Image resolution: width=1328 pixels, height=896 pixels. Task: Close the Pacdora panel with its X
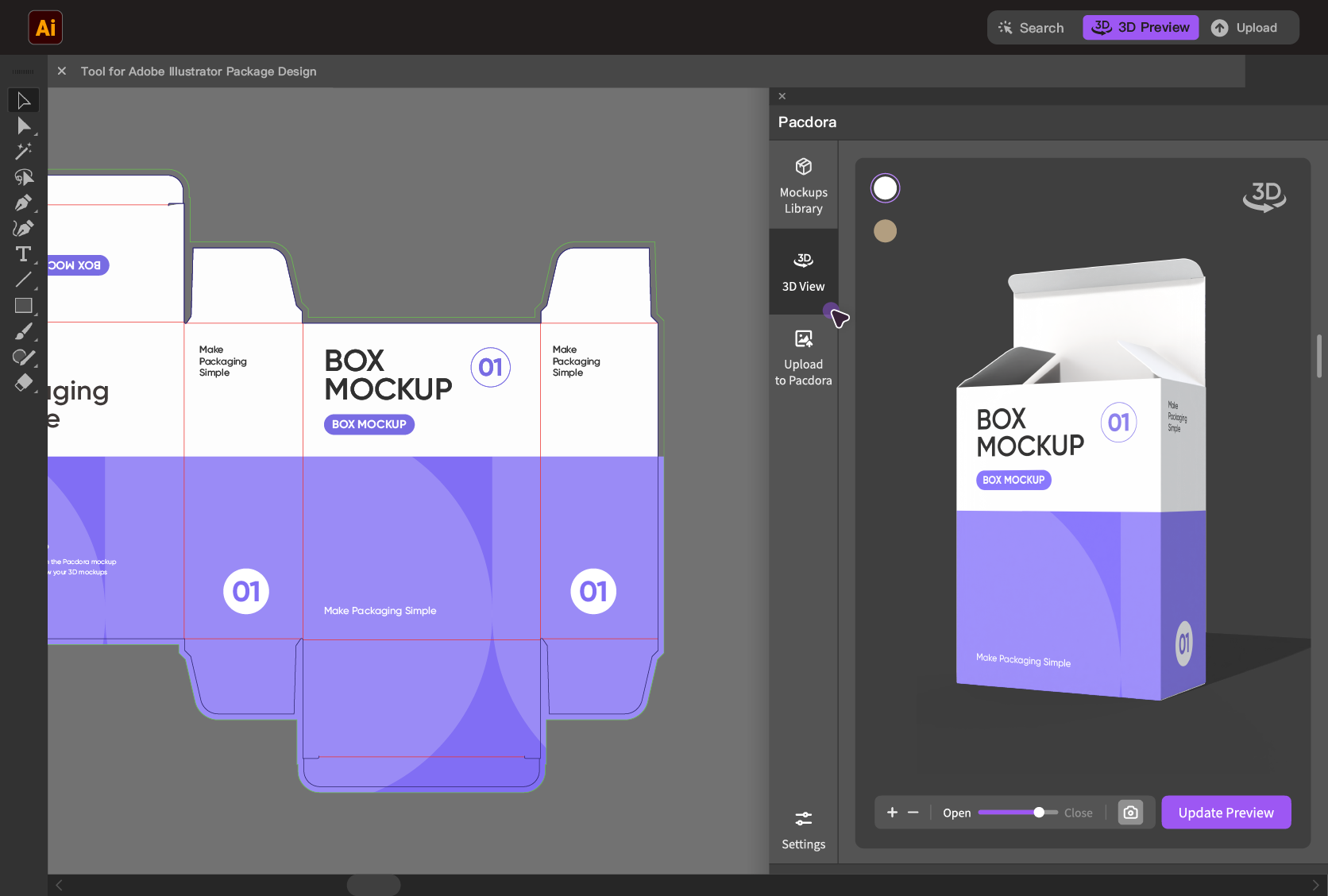point(782,95)
